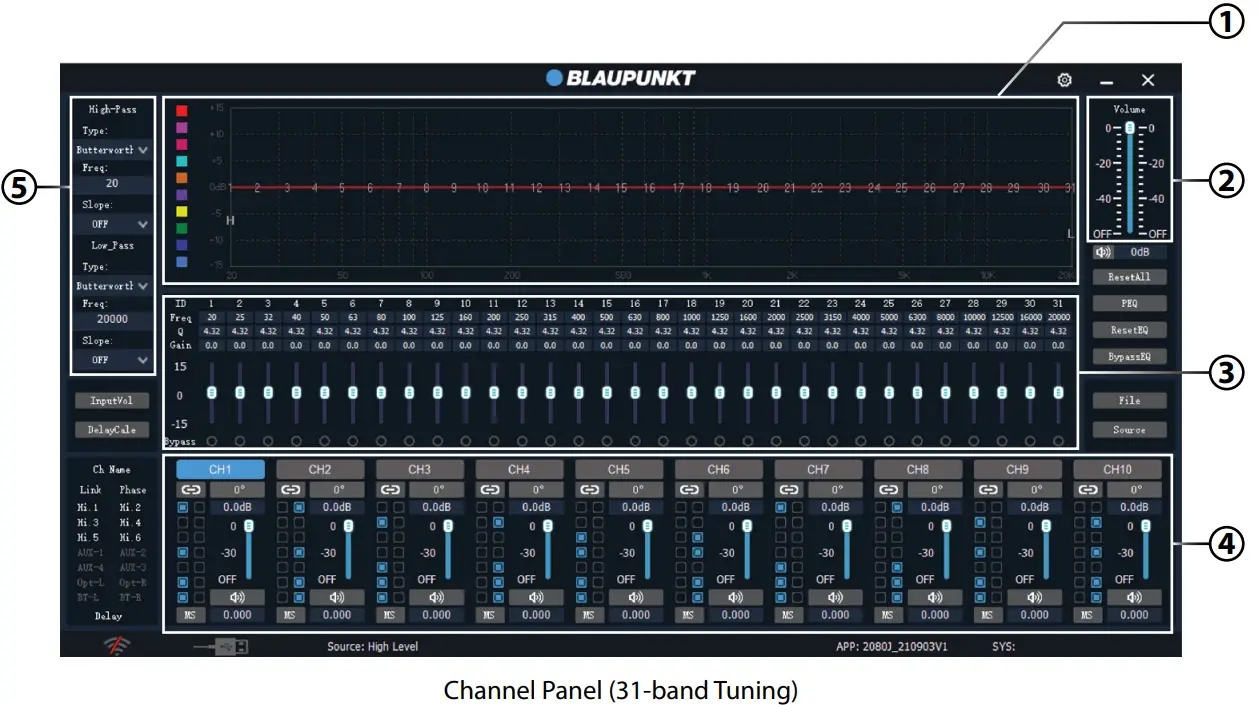Viewport: 1259px width, 705px height.
Task: Click the ResetAll button
Action: pos(1129,277)
